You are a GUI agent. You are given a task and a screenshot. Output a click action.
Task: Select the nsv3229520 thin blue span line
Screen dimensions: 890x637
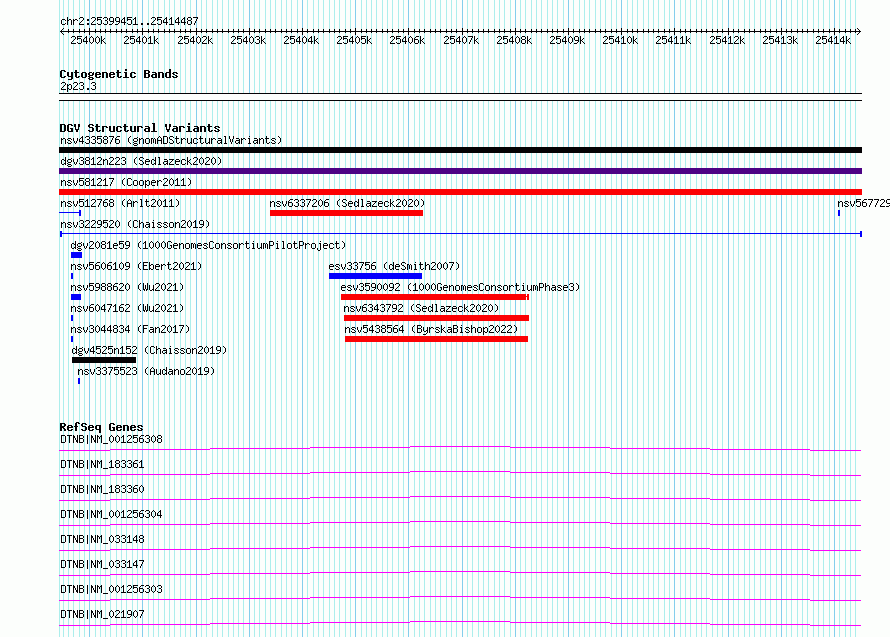click(x=461, y=234)
